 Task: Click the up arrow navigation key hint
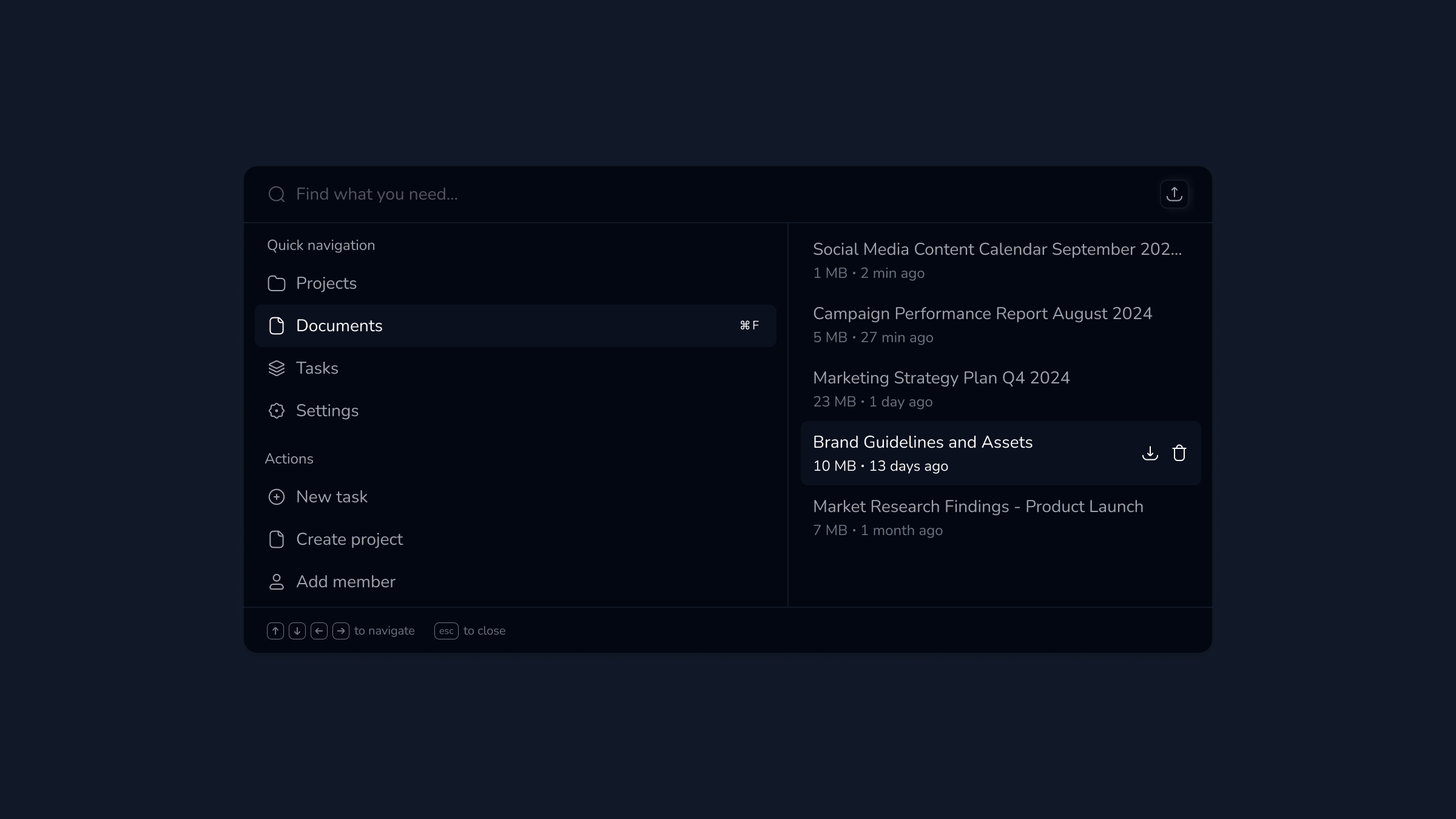tap(275, 631)
